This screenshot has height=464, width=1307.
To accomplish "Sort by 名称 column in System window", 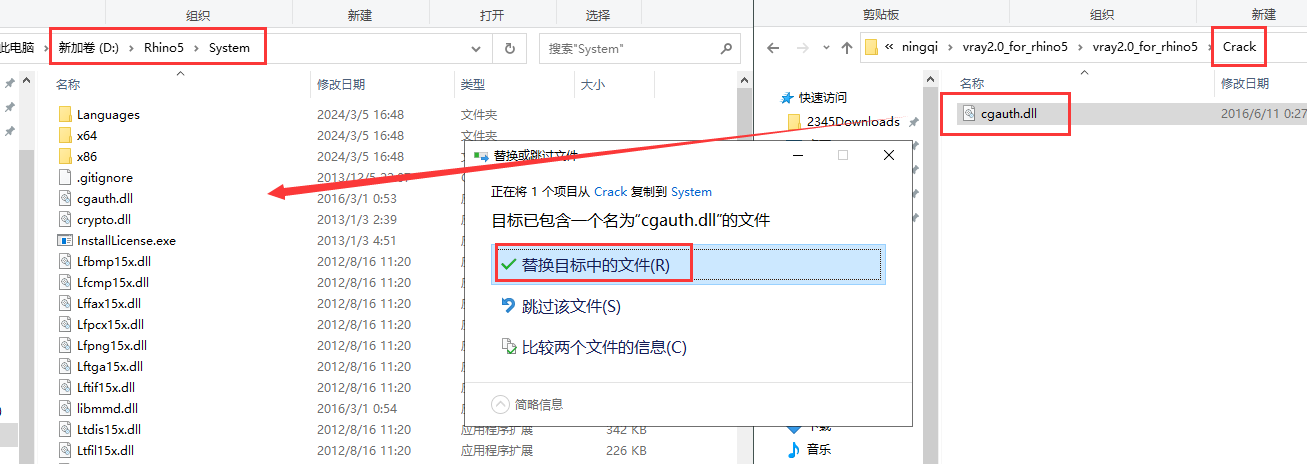I will [68, 85].
